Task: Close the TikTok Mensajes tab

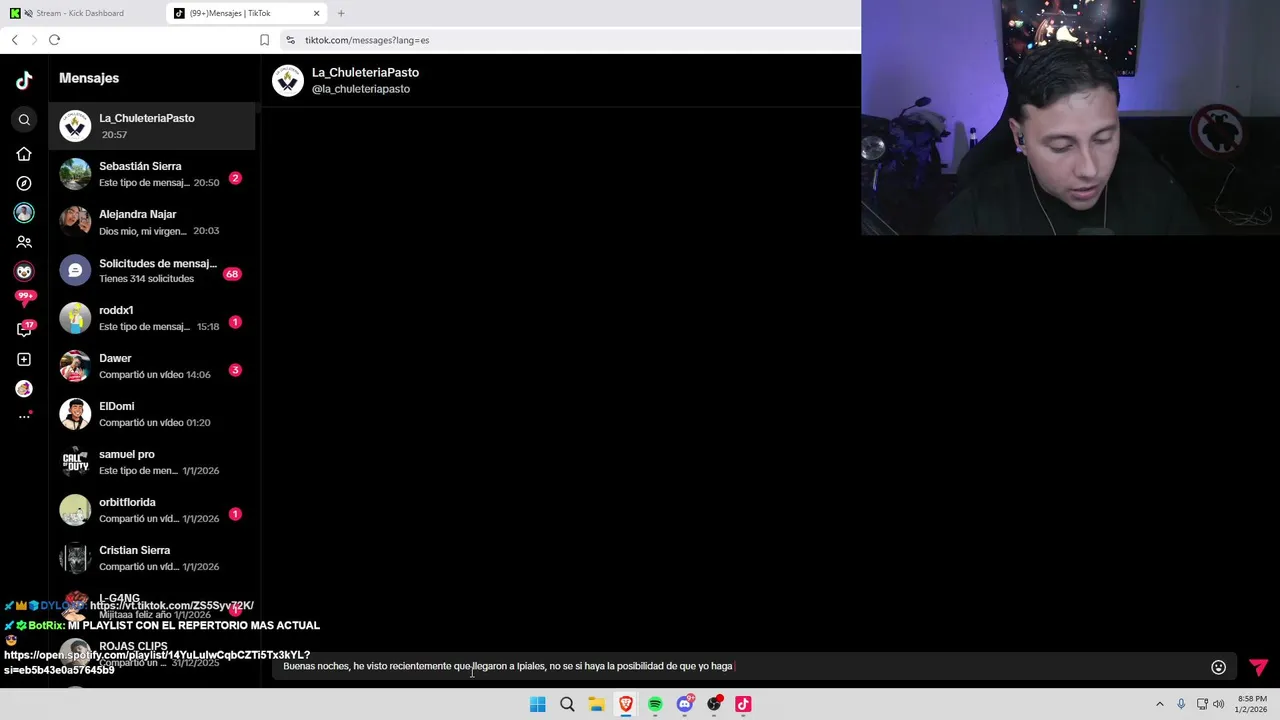Action: (x=317, y=13)
